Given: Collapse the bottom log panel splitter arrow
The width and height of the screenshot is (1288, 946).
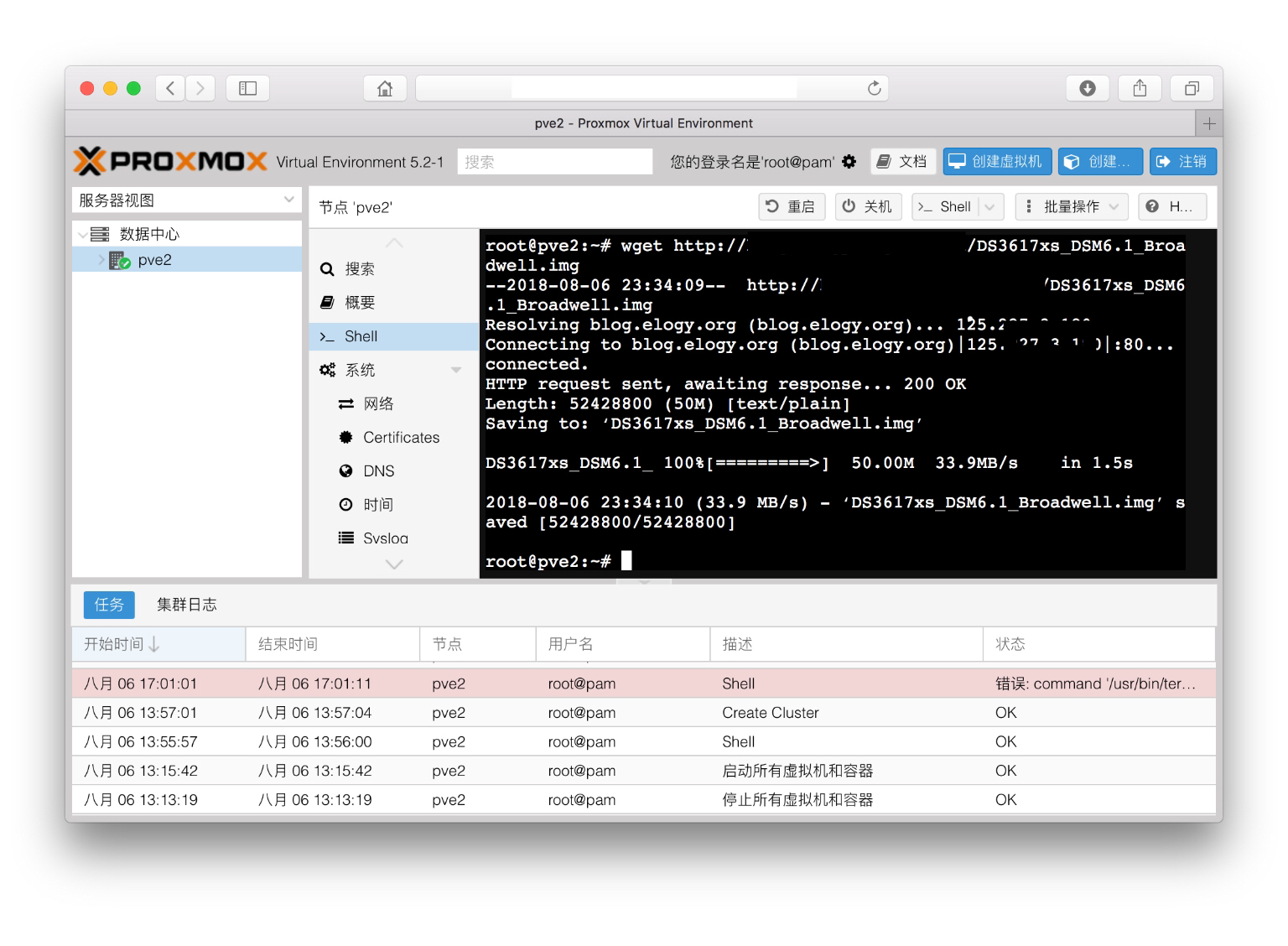Looking at the screenshot, I should pyautogui.click(x=644, y=581).
